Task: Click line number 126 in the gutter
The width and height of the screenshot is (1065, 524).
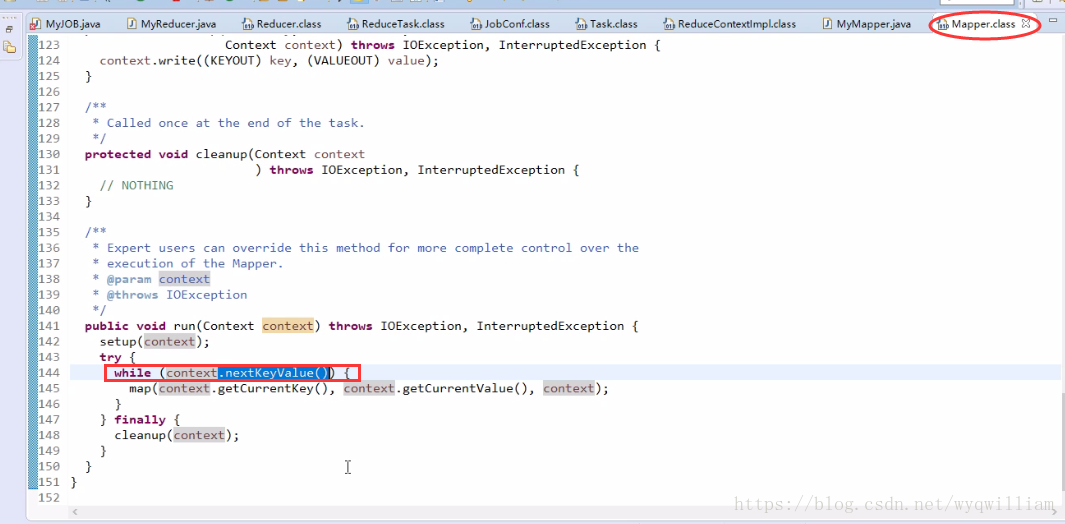Action: point(49,91)
